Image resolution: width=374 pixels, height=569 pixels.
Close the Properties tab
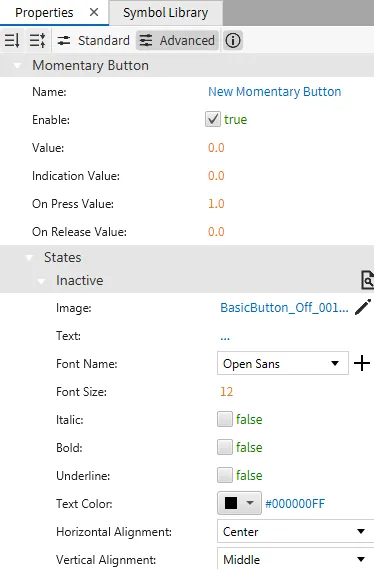[94, 12]
